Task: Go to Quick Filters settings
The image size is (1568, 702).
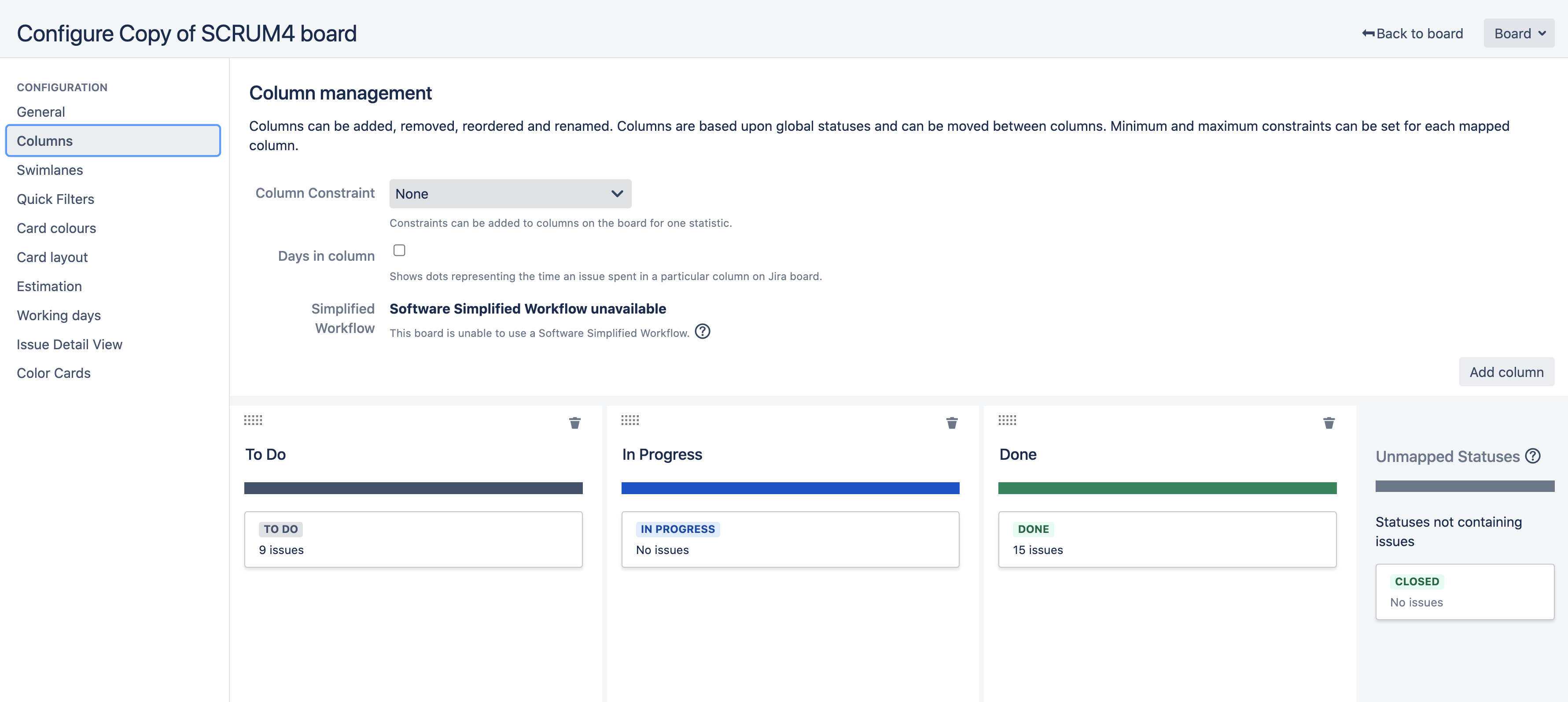Action: point(55,199)
